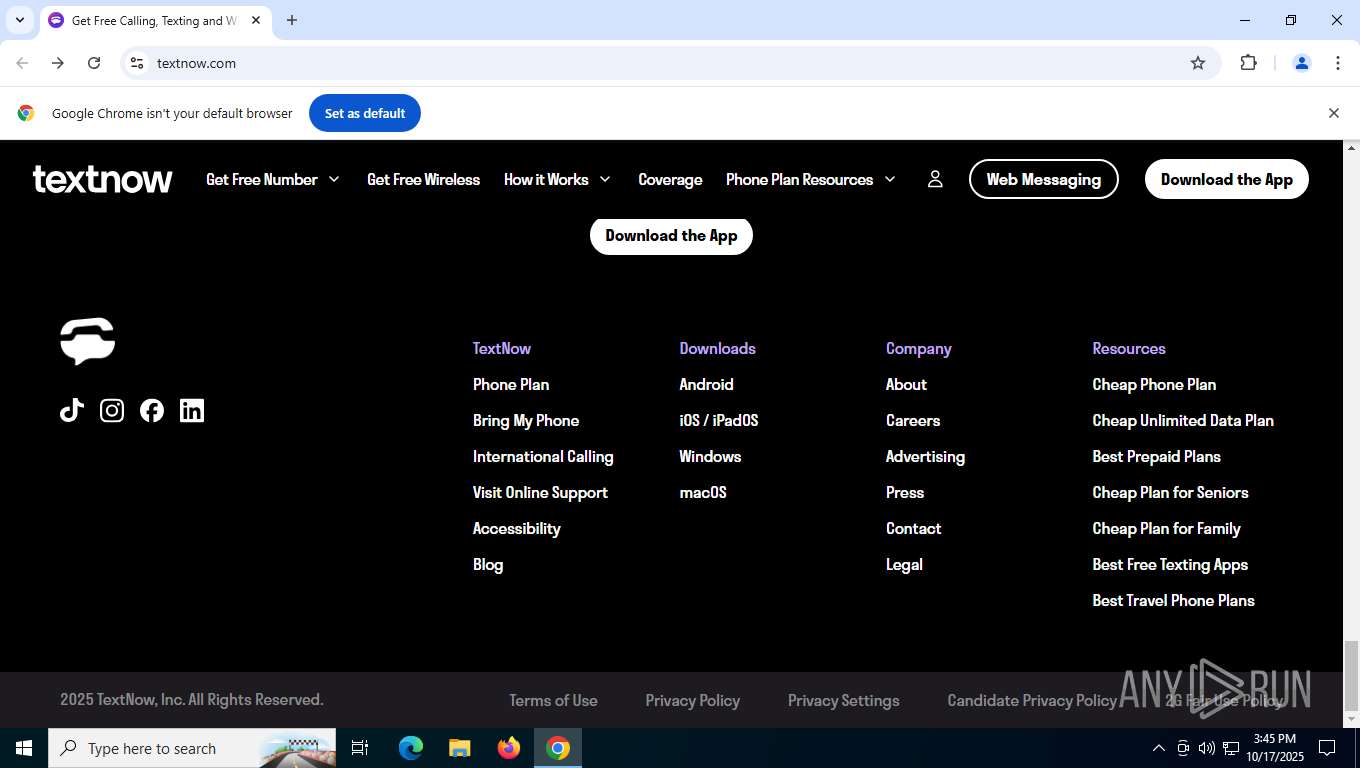Screen dimensions: 1360x768
Task: Expand the Phone Plan Resources menu
Action: pyautogui.click(x=811, y=179)
